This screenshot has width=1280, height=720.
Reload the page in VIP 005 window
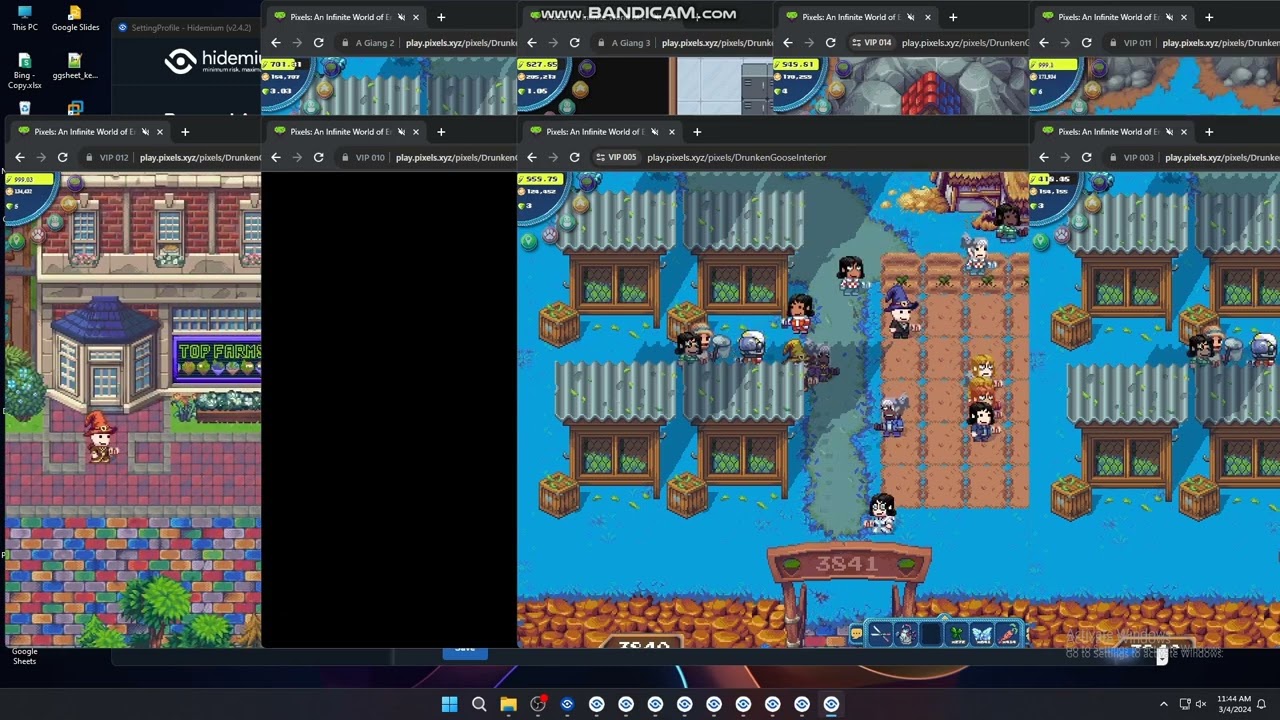click(x=574, y=157)
